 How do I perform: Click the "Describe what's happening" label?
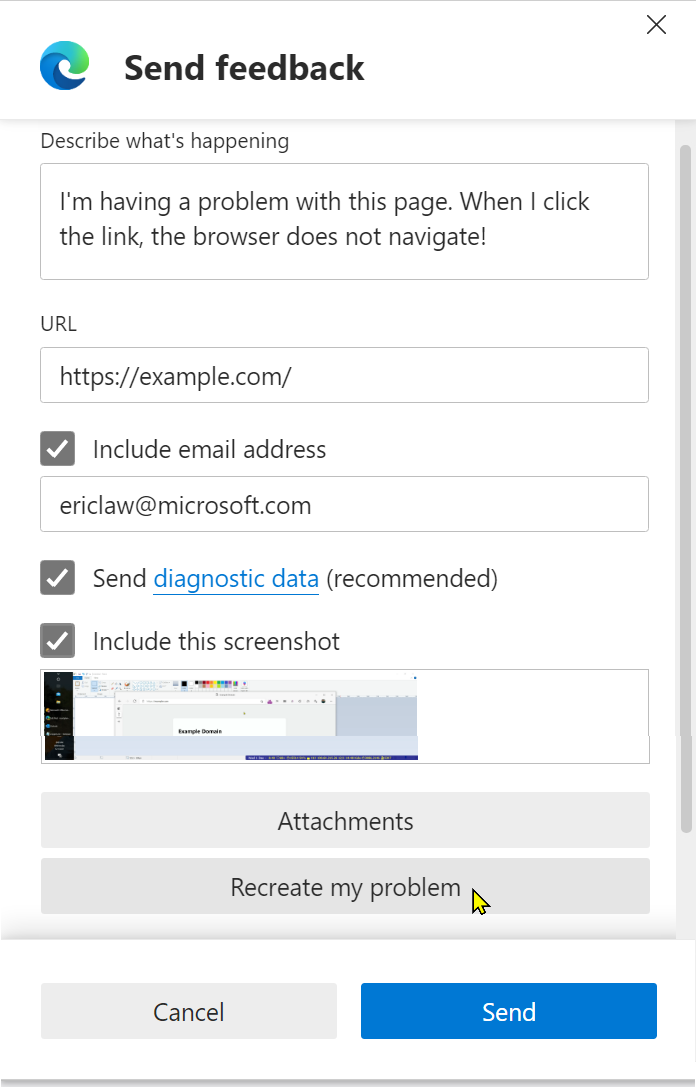click(165, 141)
